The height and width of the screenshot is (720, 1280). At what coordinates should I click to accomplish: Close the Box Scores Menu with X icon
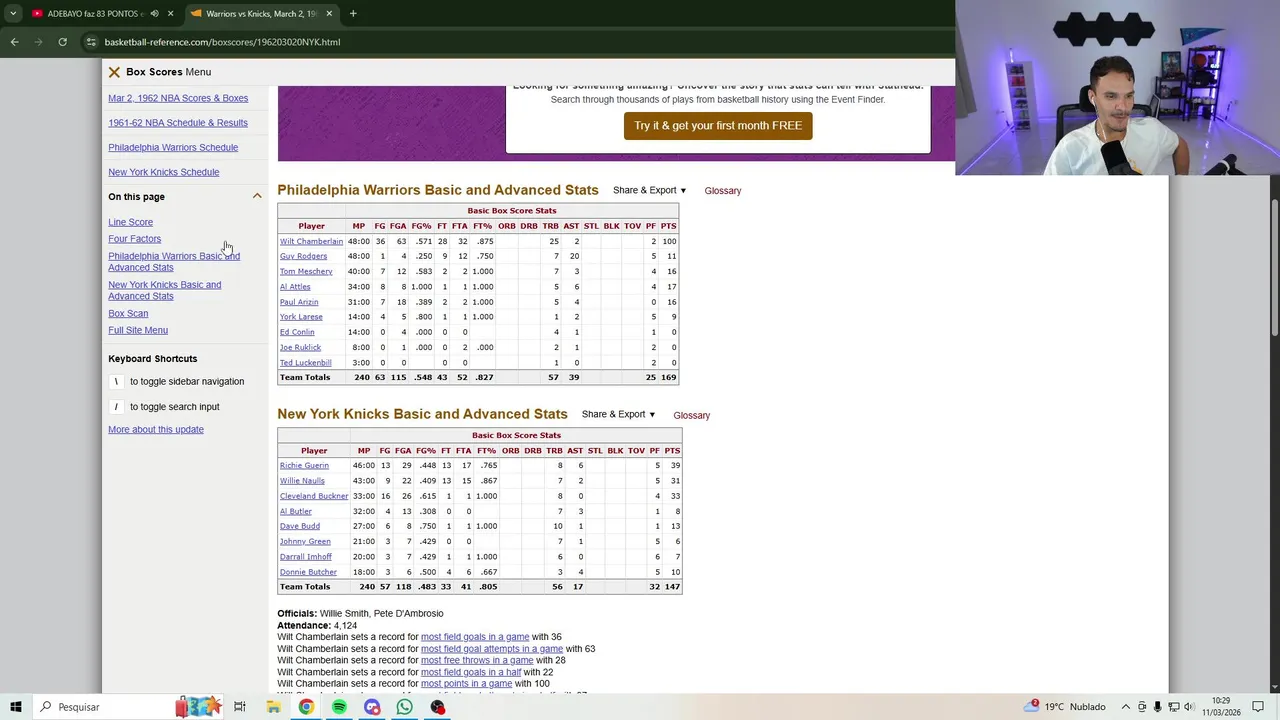click(114, 72)
